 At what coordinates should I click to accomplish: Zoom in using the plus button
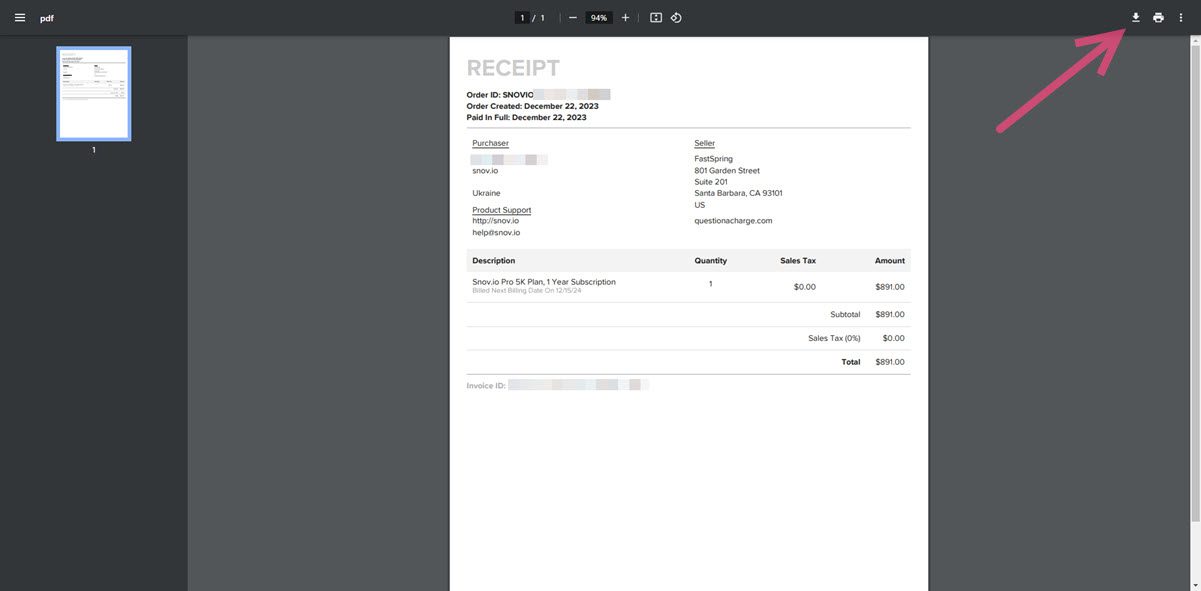pos(625,18)
